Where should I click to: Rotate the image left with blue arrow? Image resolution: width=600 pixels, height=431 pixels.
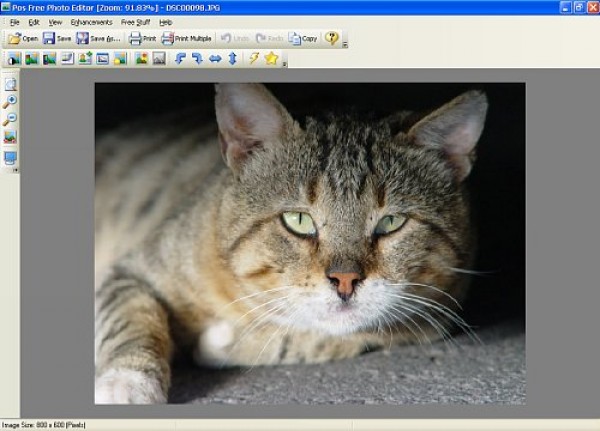click(x=180, y=59)
